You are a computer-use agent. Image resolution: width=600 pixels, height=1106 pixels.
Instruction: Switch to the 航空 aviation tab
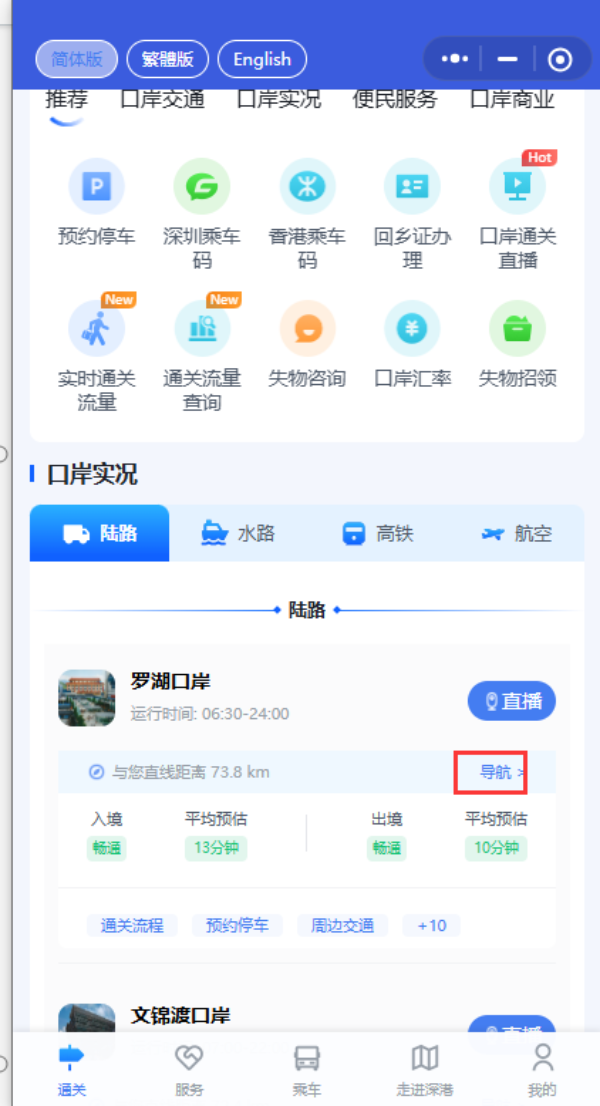click(516, 533)
